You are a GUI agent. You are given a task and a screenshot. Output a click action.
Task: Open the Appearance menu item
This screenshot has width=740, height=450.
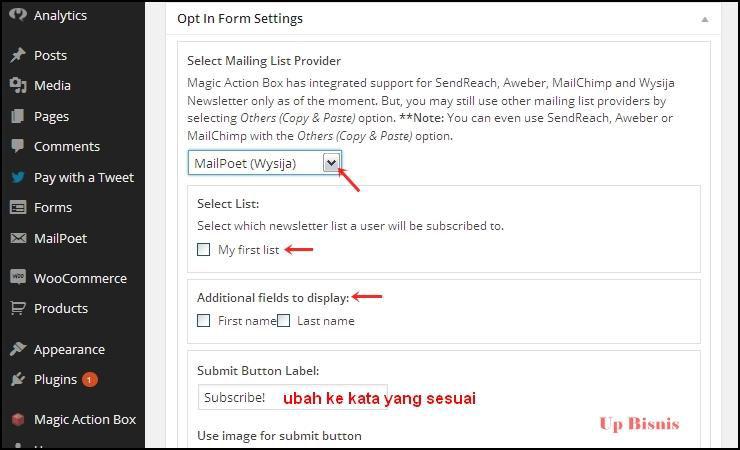(x=69, y=350)
